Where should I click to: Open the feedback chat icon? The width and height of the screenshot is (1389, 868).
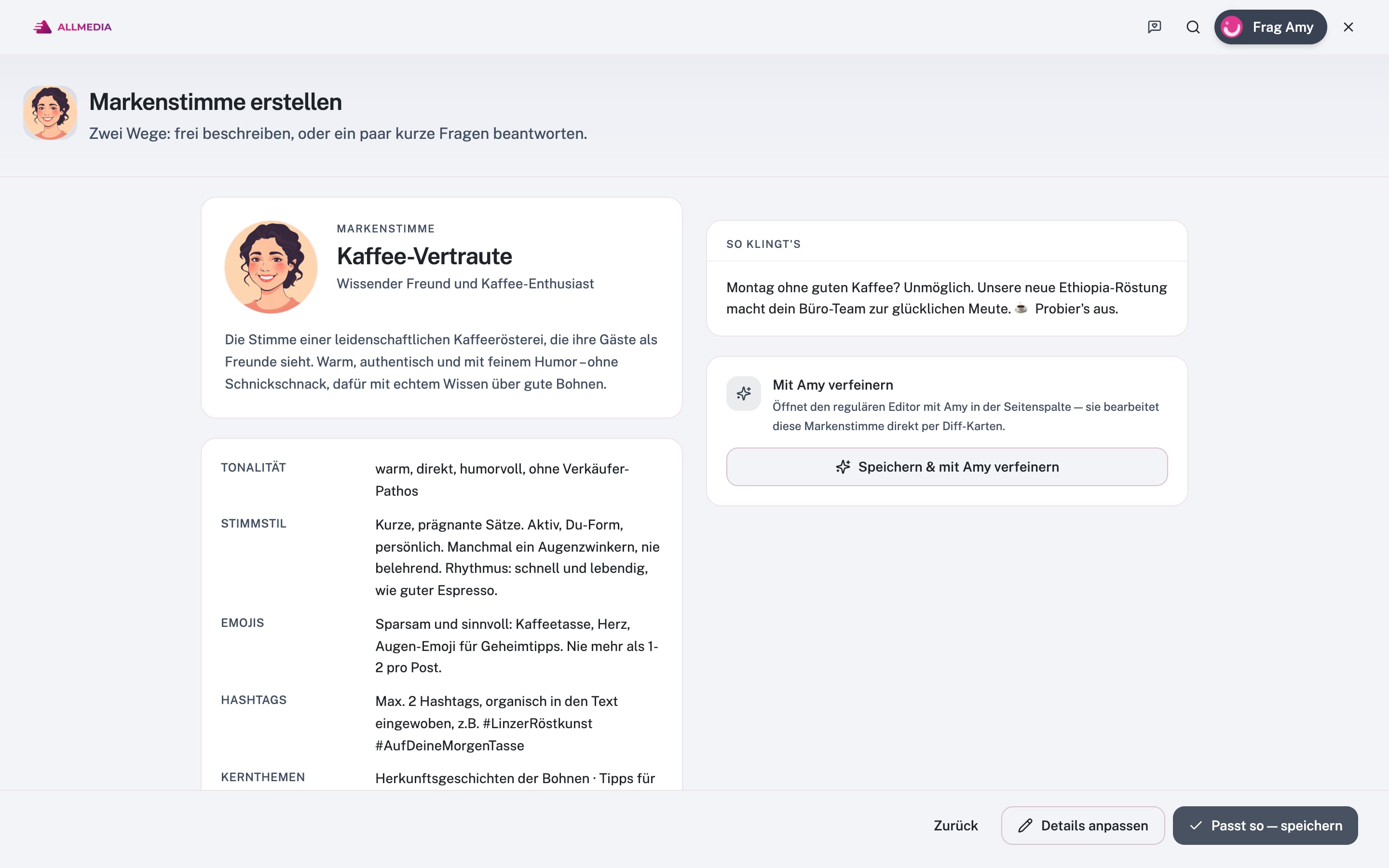click(1154, 27)
